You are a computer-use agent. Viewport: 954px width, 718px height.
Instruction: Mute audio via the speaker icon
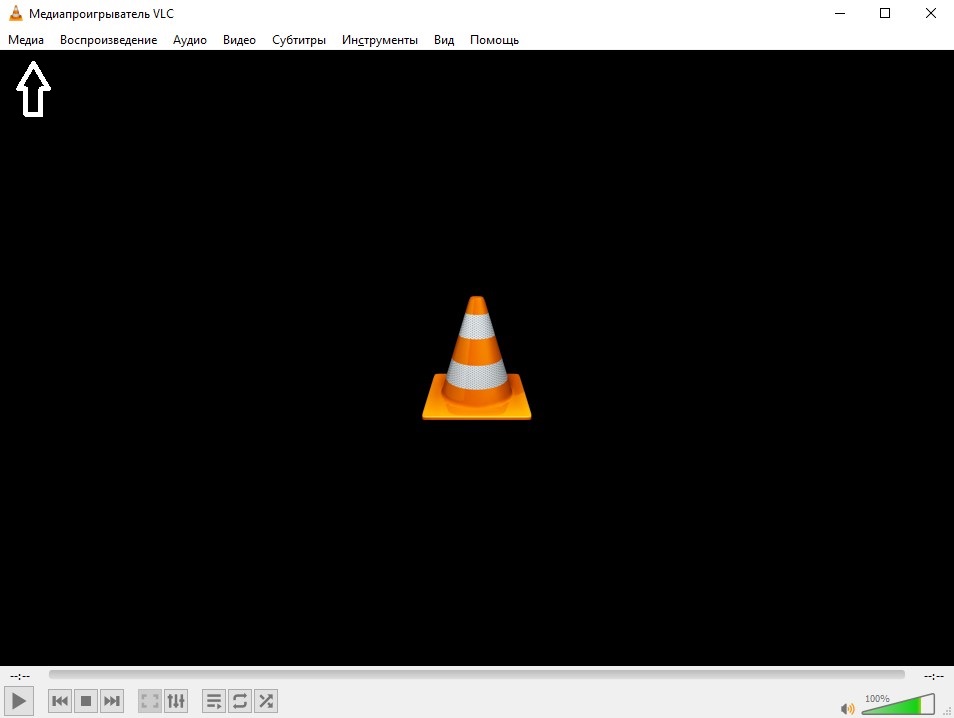[x=847, y=709]
